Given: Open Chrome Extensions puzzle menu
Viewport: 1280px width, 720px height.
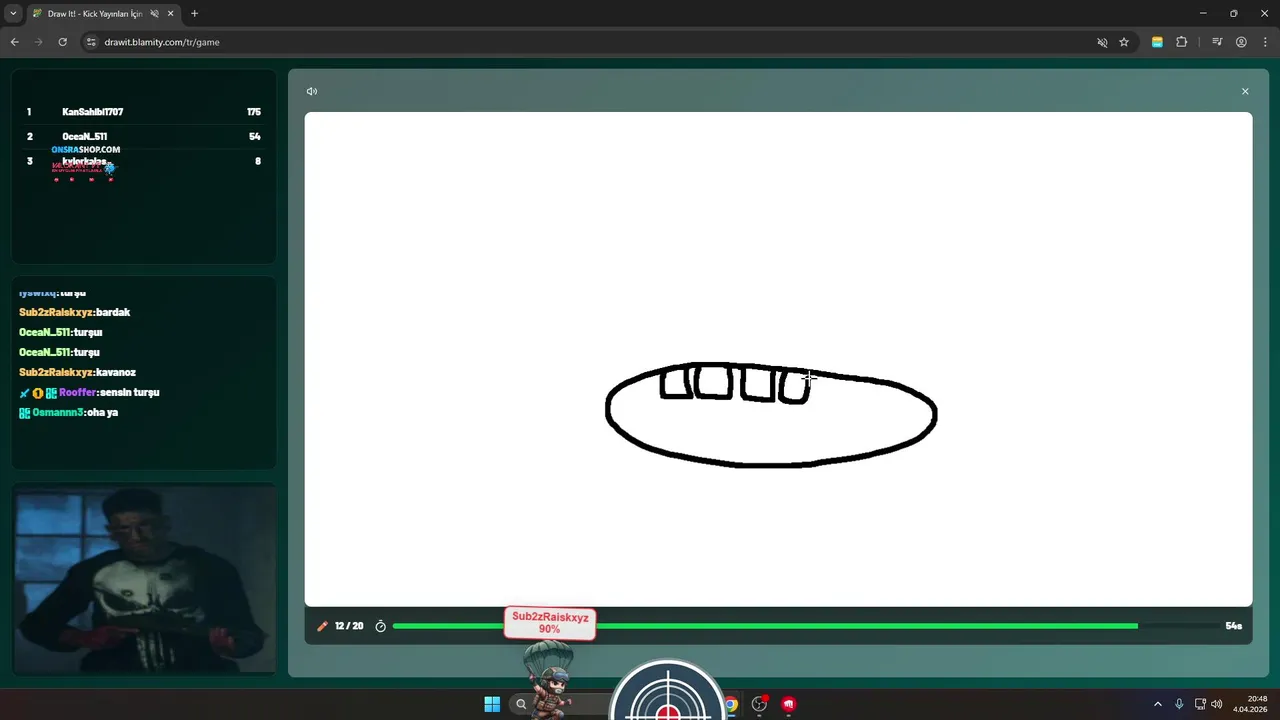Looking at the screenshot, I should tap(1182, 42).
